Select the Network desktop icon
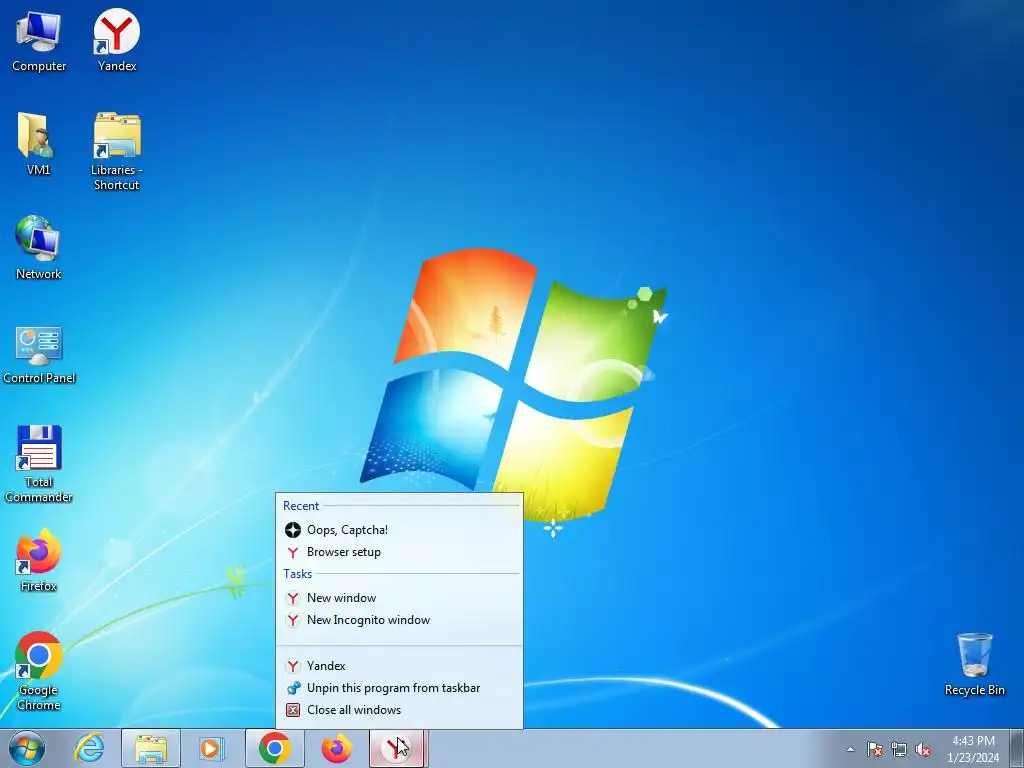The width and height of the screenshot is (1024, 768). pos(38,248)
